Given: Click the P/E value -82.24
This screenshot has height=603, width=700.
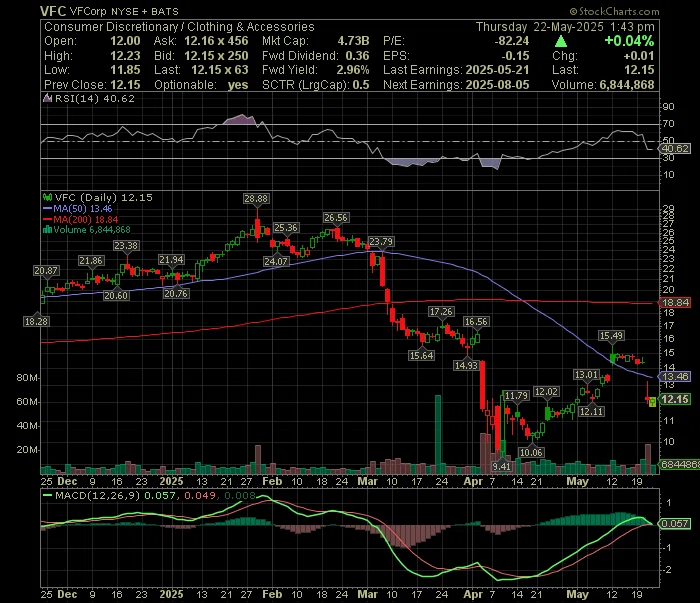Looking at the screenshot, I should click(x=512, y=41).
